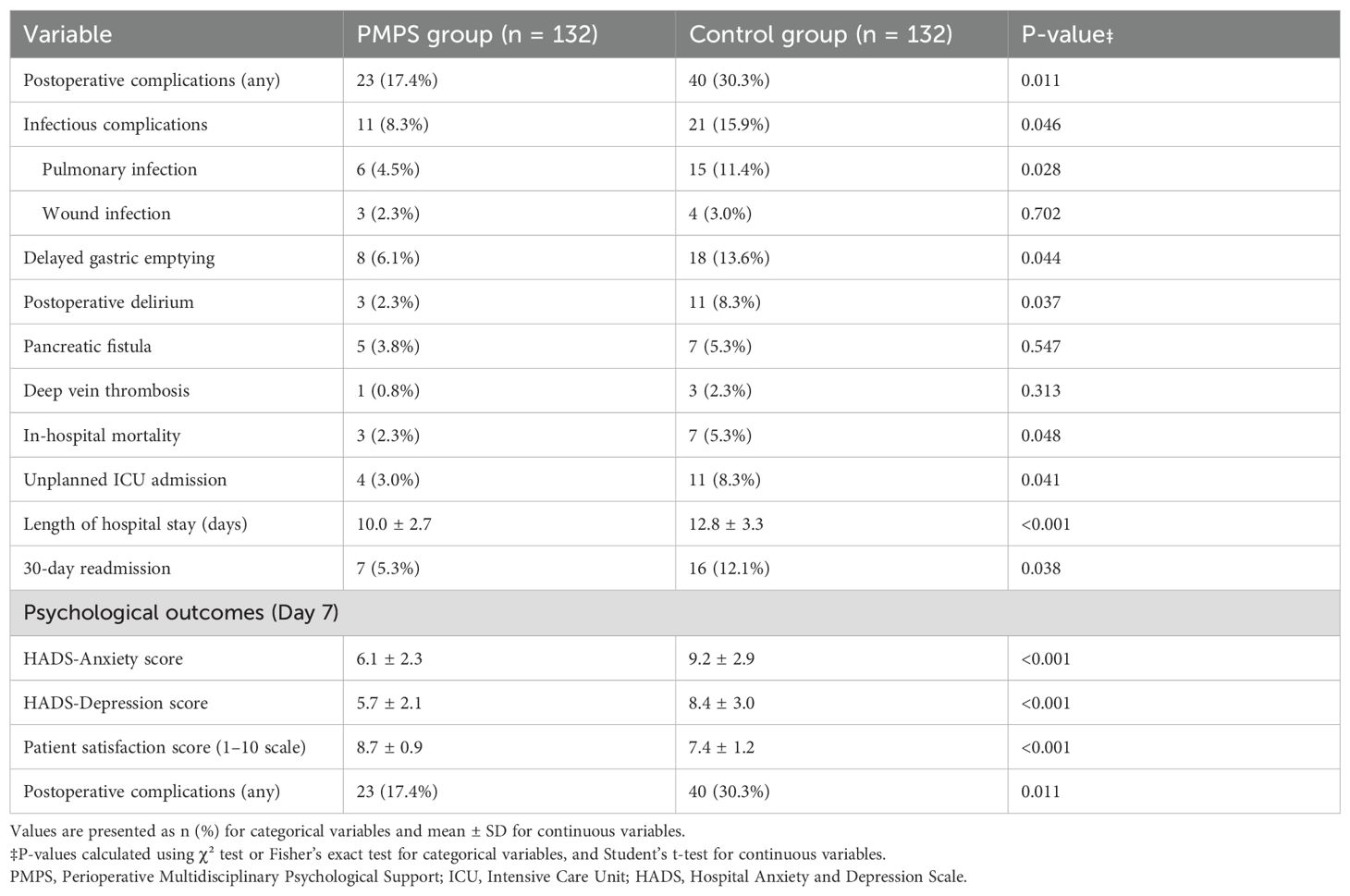
Task: Click the Length of hospital stay label
Action: pyautogui.click(x=135, y=524)
